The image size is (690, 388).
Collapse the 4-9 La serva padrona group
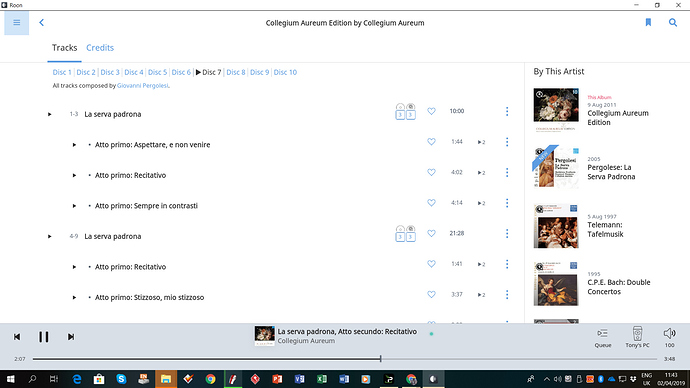(49, 237)
